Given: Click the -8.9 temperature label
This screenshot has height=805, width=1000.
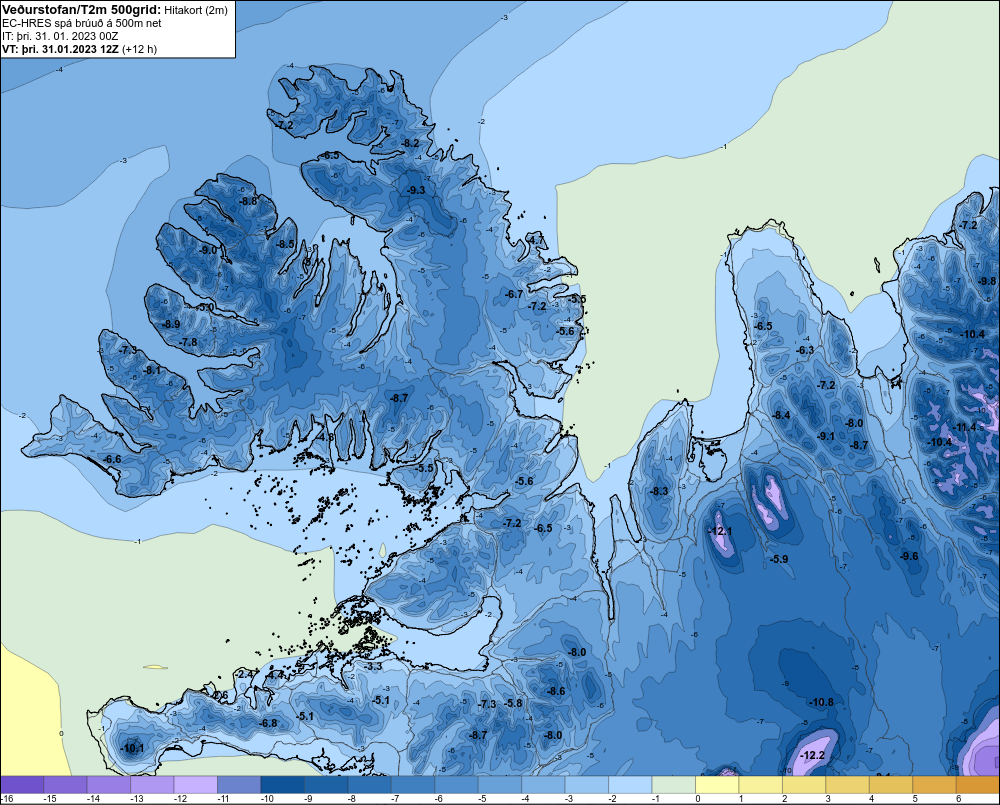Looking at the screenshot, I should pos(170,324).
